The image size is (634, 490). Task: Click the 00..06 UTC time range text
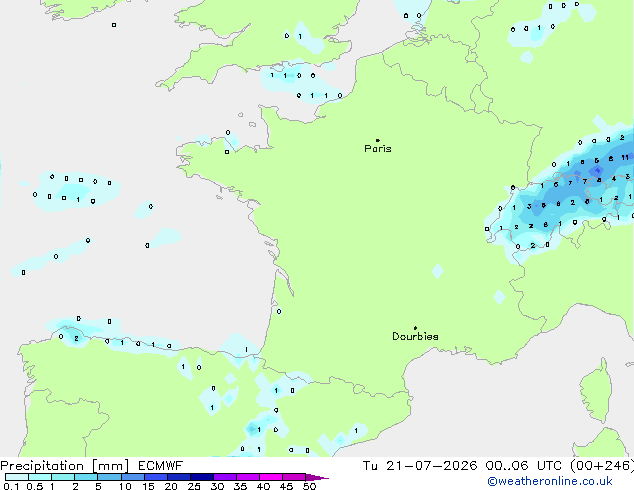(x=523, y=466)
